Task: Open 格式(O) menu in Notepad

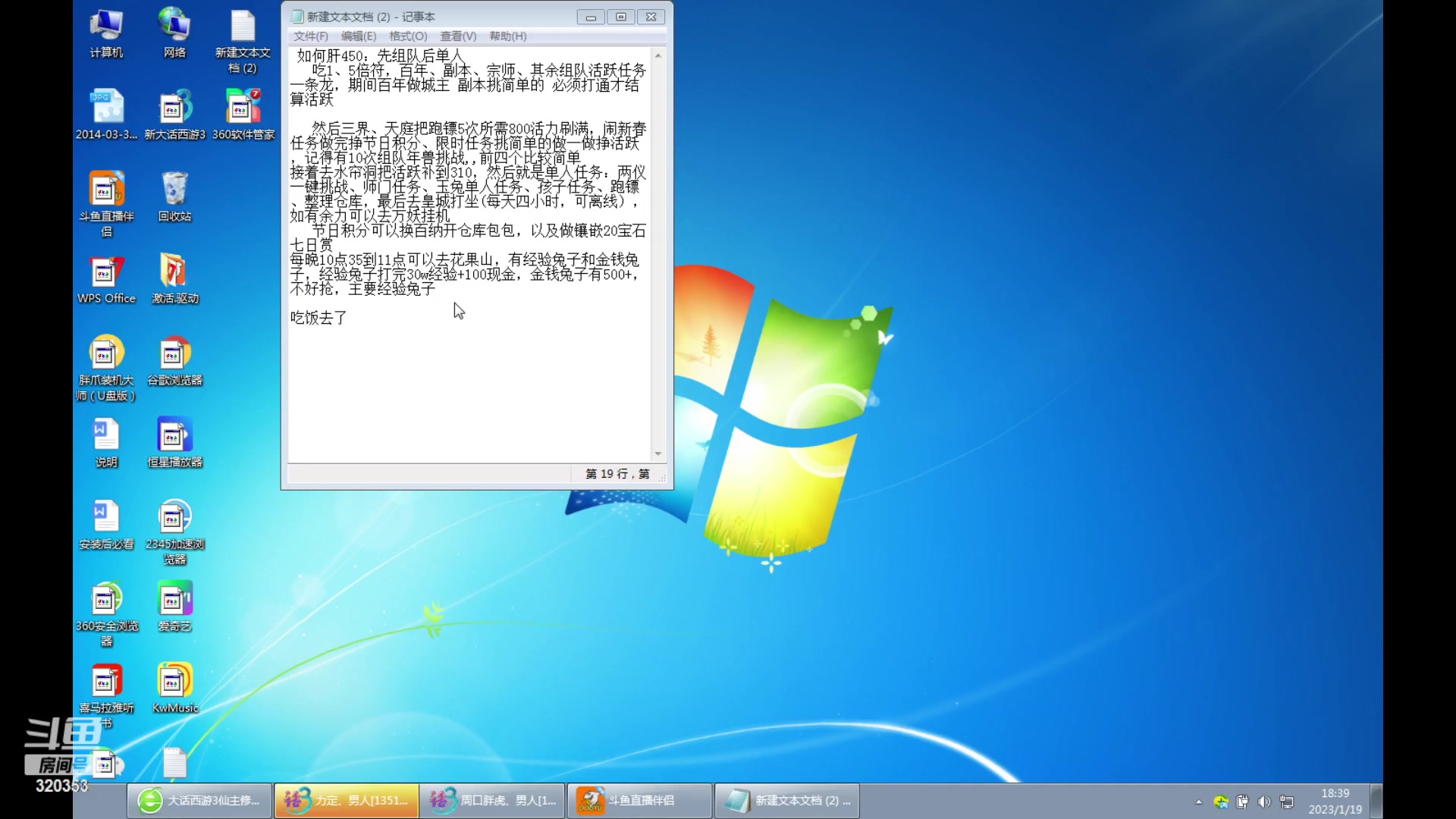Action: (x=408, y=36)
